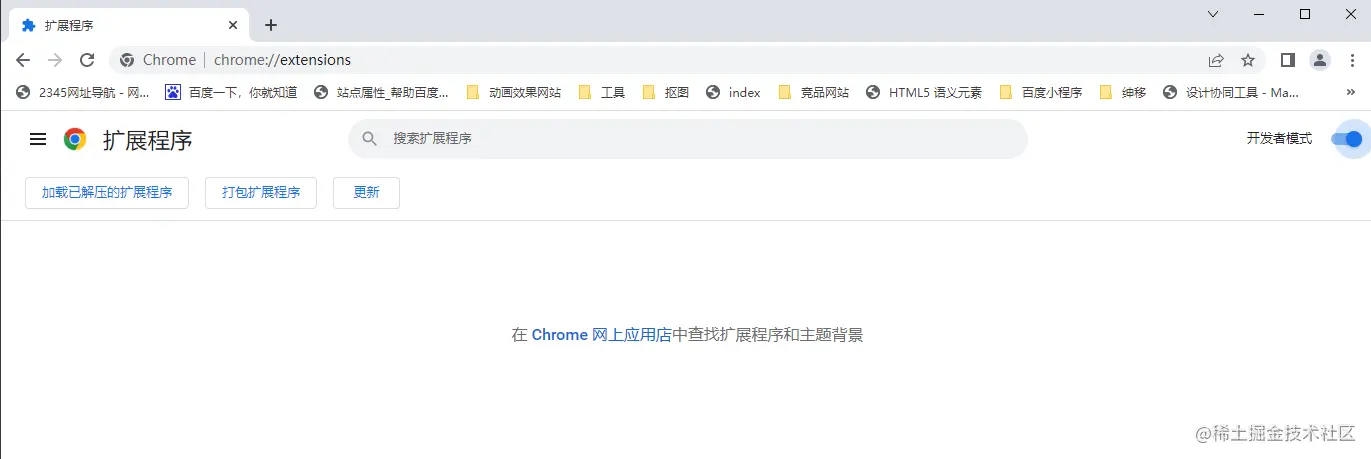Click the 扩展程序 page title text
Viewport: 1371px width, 459px height.
point(148,140)
